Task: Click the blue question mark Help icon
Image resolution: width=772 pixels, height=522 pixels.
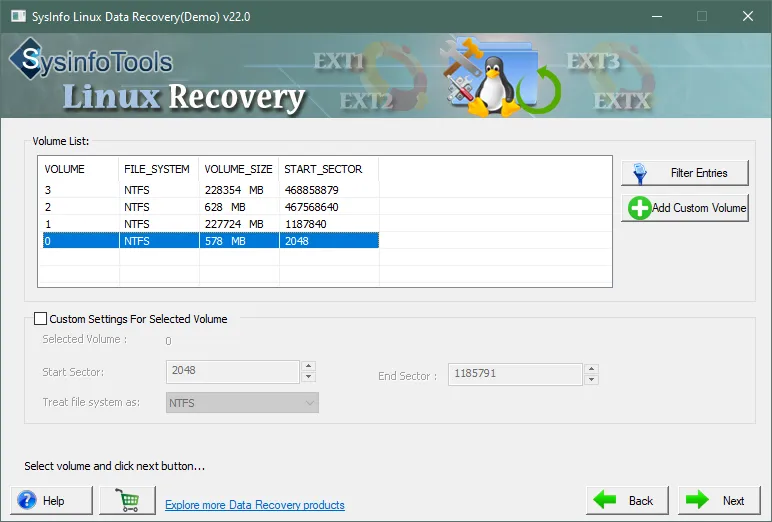Action: (27, 500)
